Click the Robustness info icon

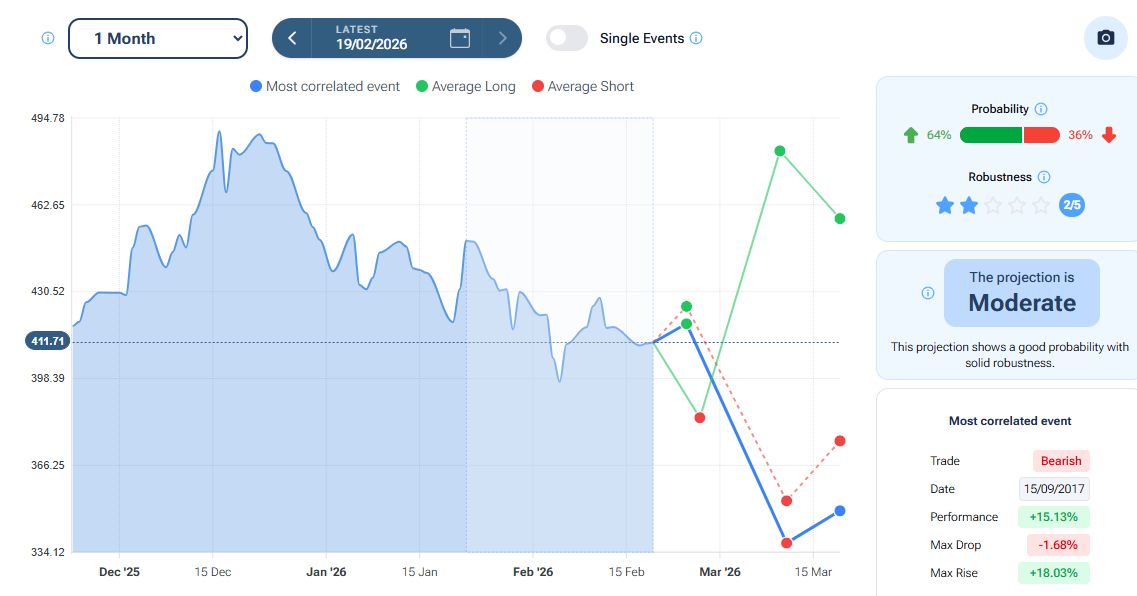point(1044,177)
